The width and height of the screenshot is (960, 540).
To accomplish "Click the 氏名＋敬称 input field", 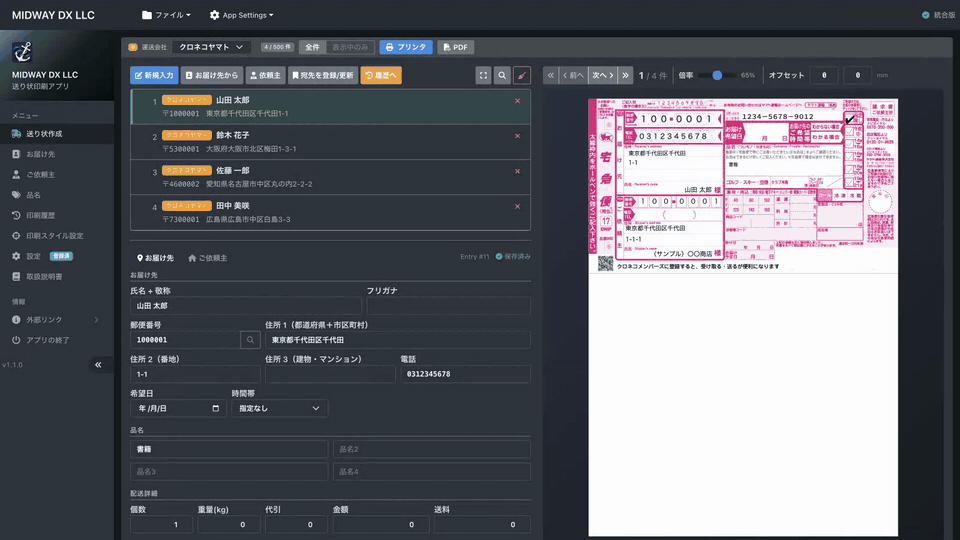I will (246, 306).
